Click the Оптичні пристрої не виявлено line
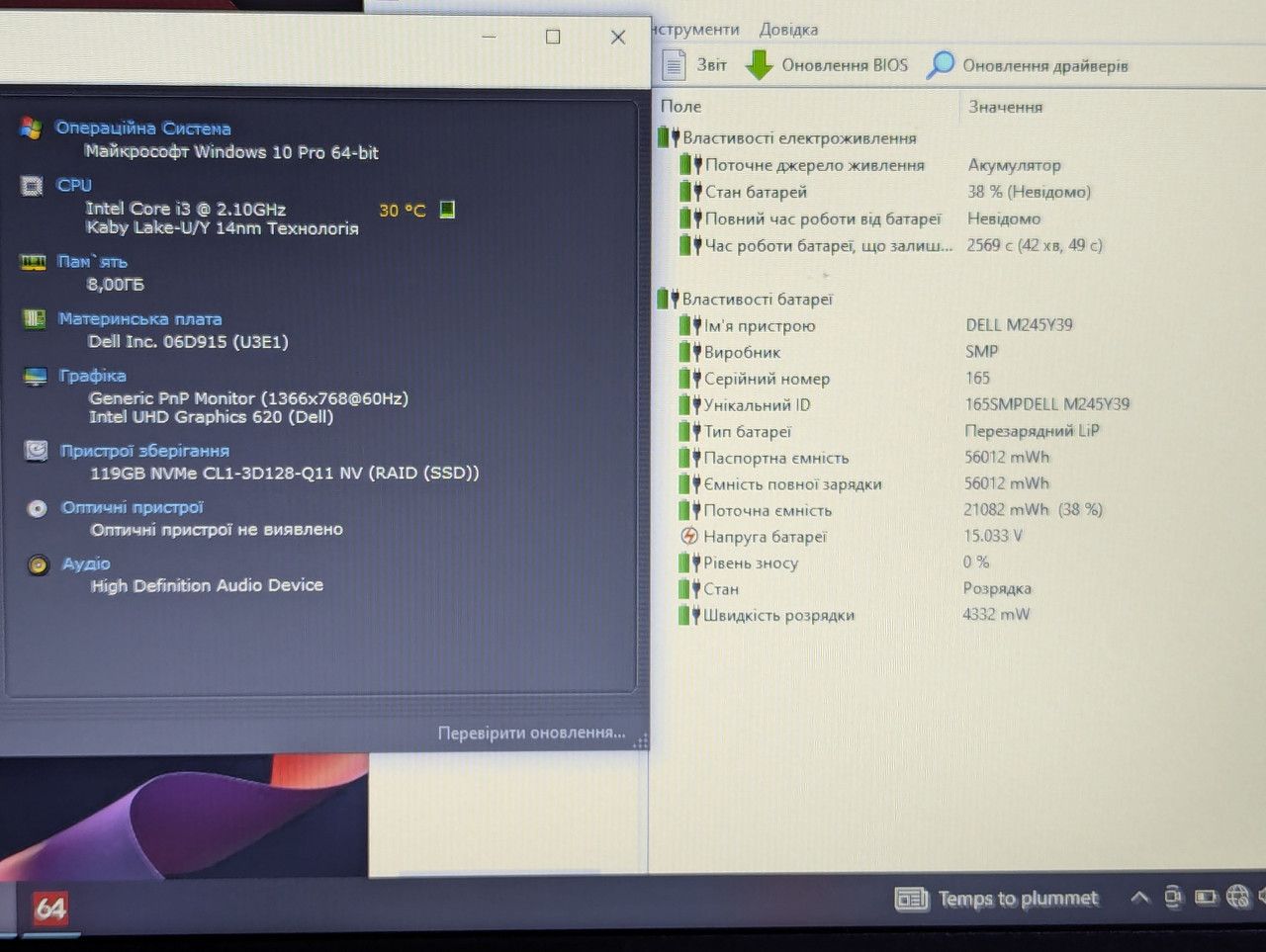This screenshot has height=952, width=1266. pyautogui.click(x=217, y=530)
